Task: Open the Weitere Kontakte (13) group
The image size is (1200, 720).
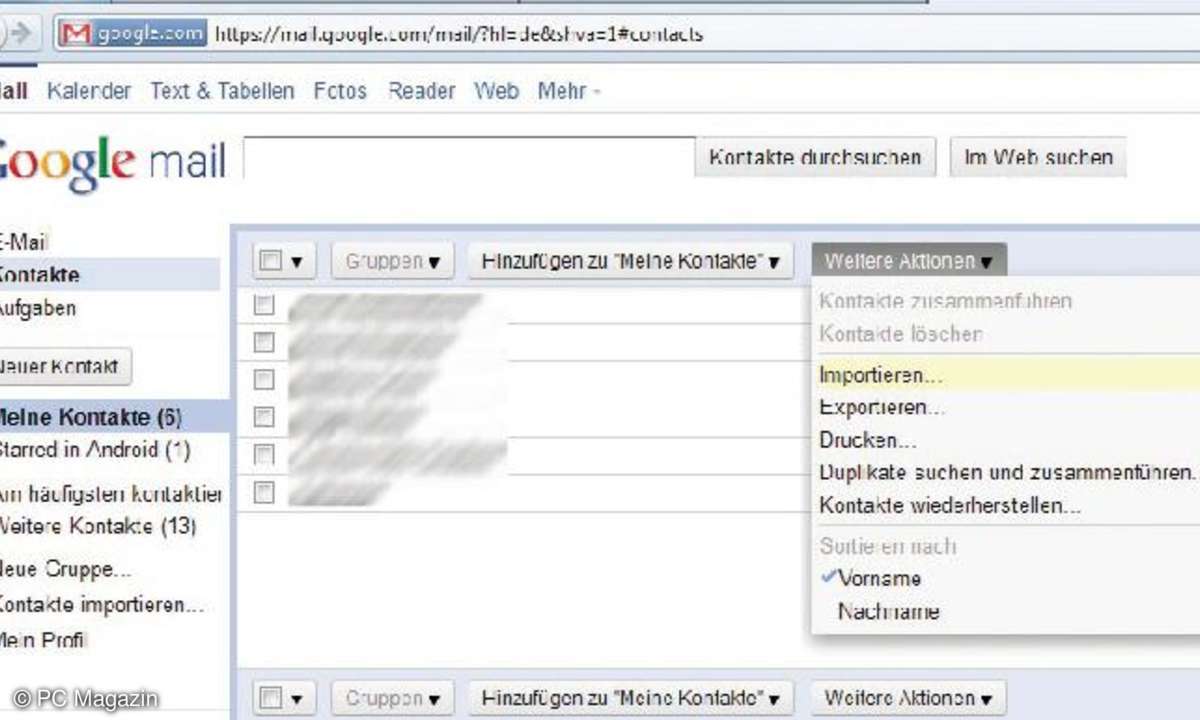Action: coord(98,526)
